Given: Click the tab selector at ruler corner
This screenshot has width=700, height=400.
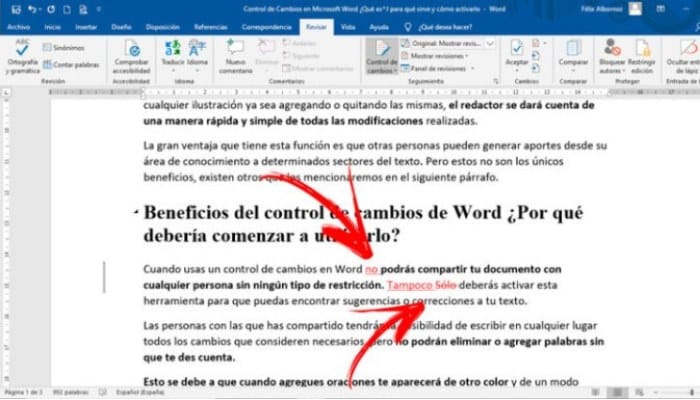Looking at the screenshot, I should click(6, 92).
